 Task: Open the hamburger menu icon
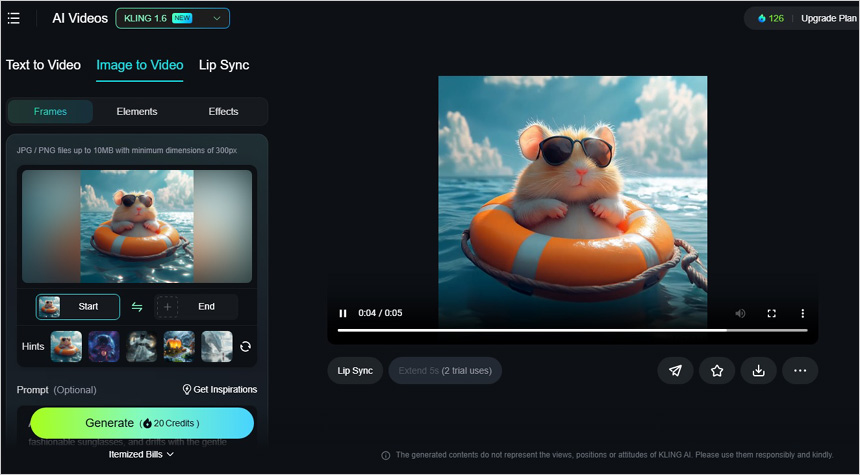(x=14, y=18)
